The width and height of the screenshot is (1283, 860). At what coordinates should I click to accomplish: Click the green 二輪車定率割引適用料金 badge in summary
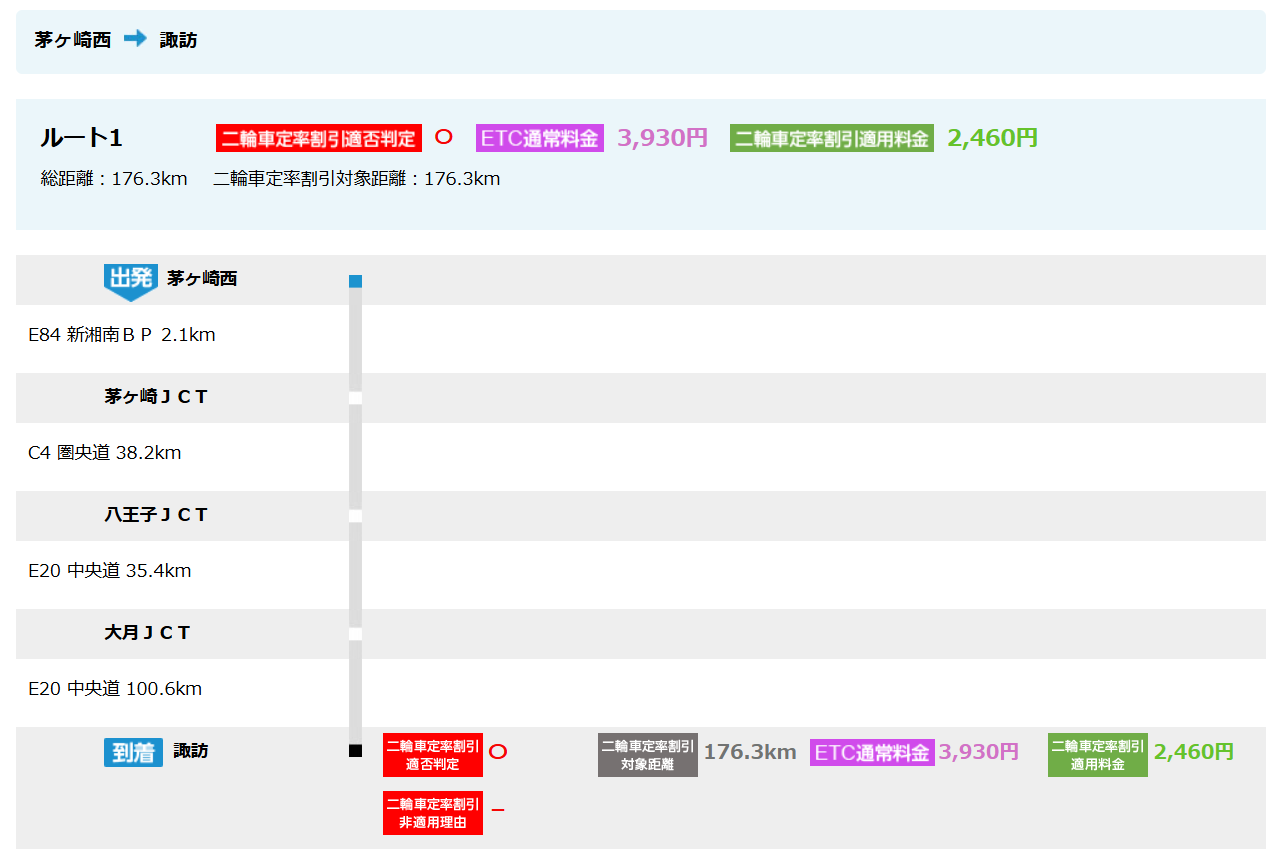(x=832, y=138)
